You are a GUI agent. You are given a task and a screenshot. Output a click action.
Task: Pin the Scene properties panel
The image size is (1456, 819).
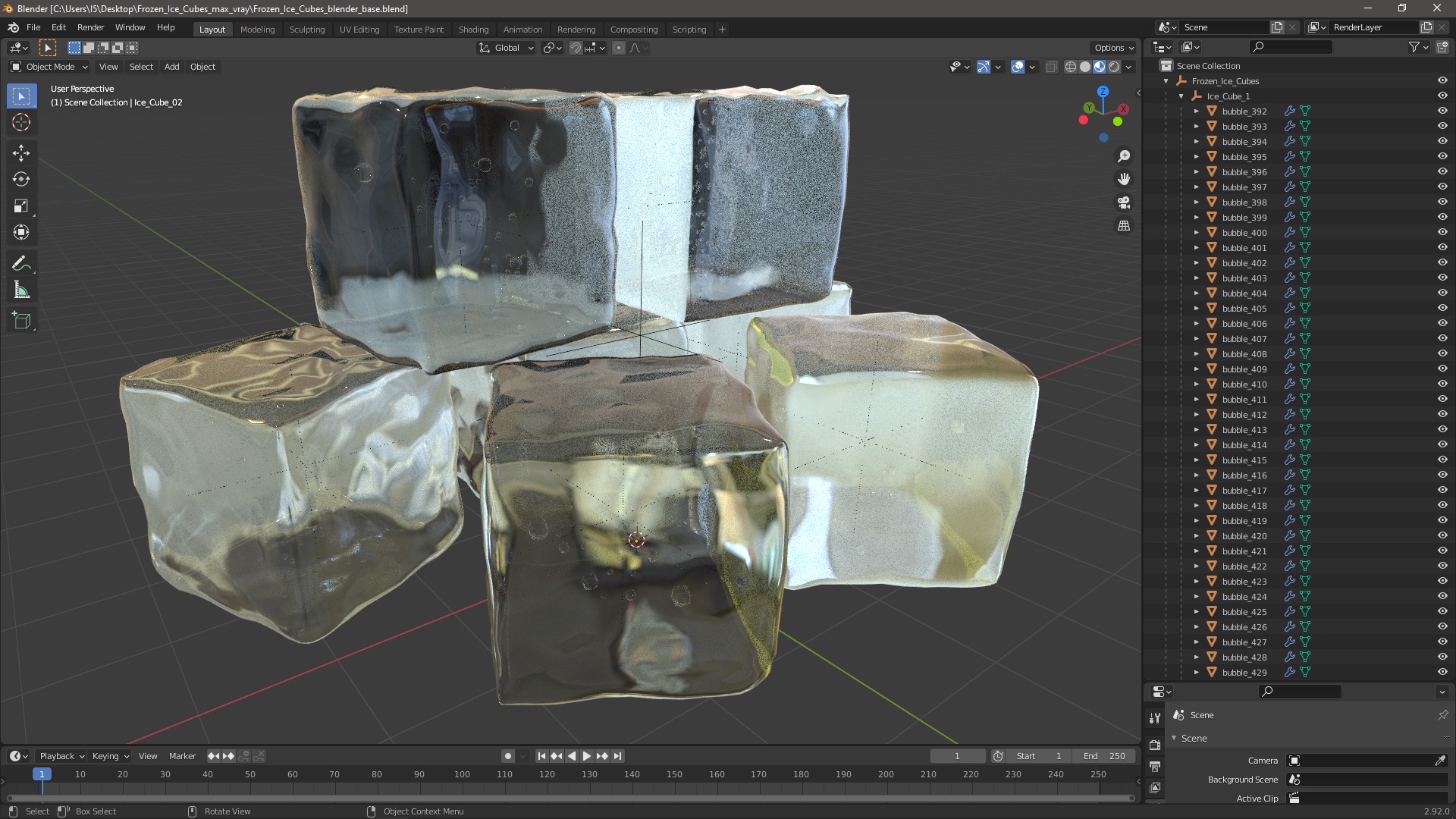pos(1442,715)
